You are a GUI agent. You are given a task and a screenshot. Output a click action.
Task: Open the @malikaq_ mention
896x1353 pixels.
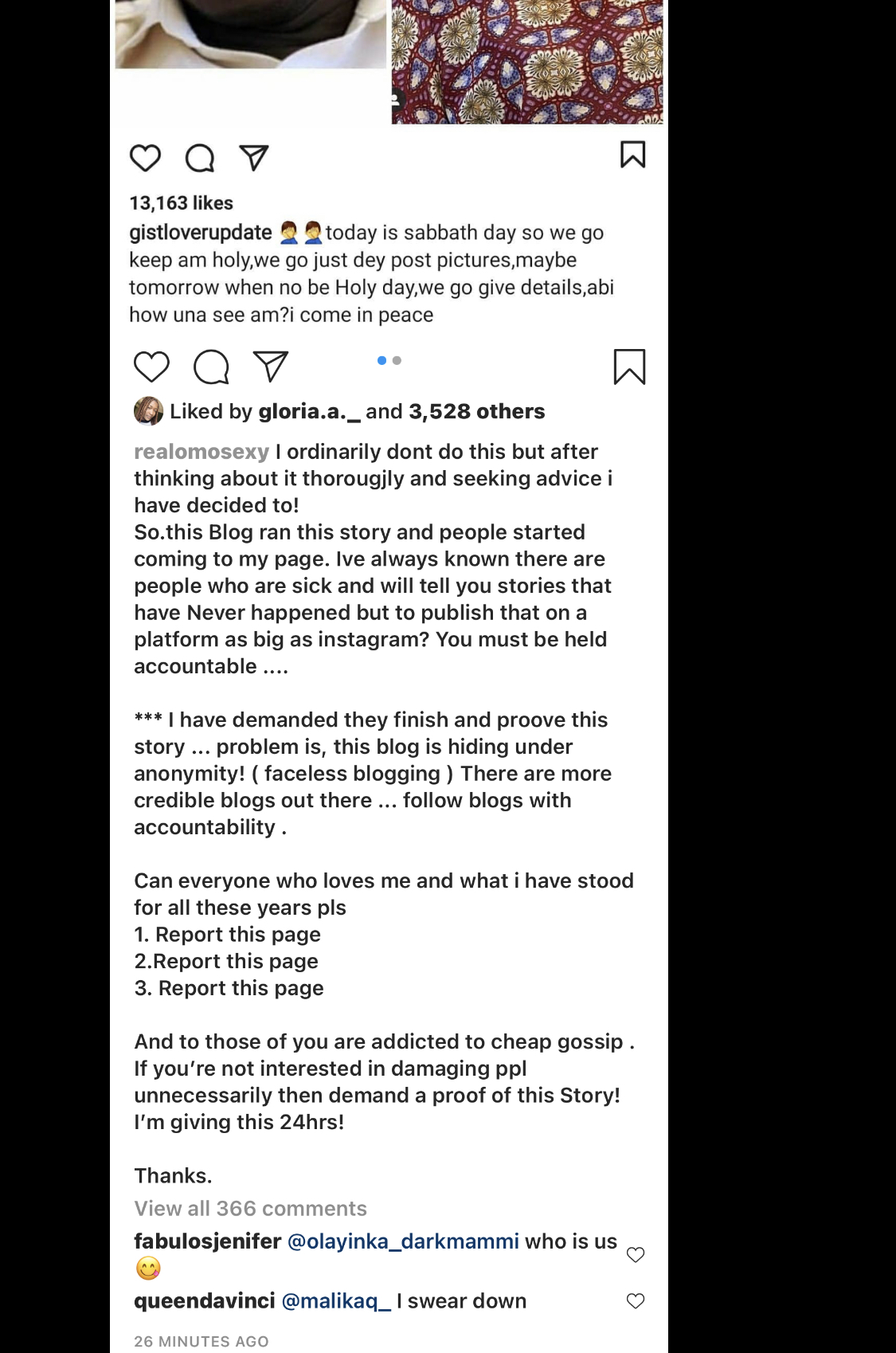click(336, 1301)
